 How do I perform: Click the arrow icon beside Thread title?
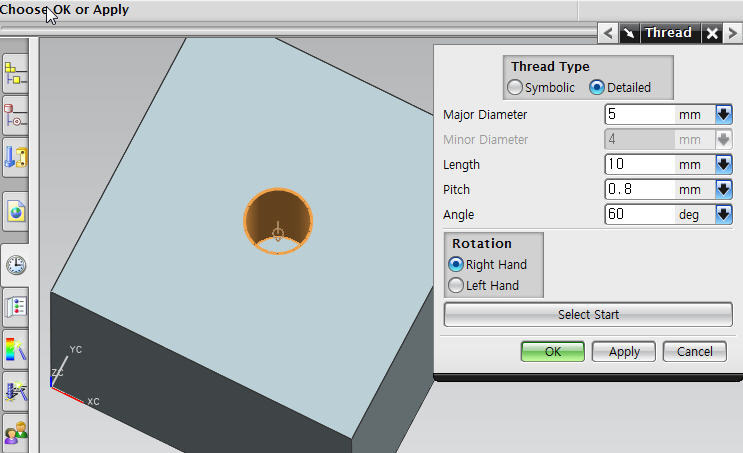628,33
